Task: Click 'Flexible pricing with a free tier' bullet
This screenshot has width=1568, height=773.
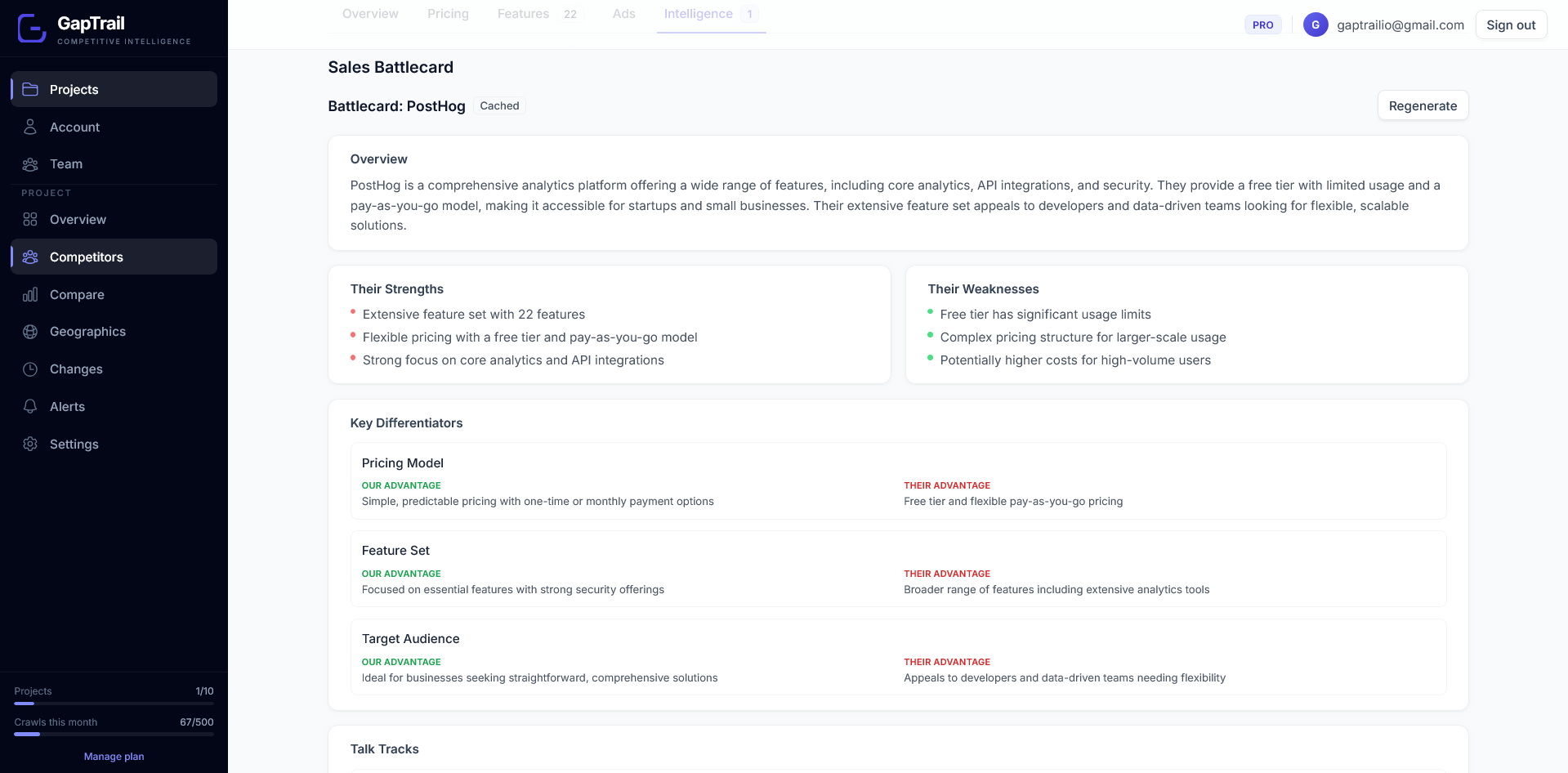Action: pos(529,337)
